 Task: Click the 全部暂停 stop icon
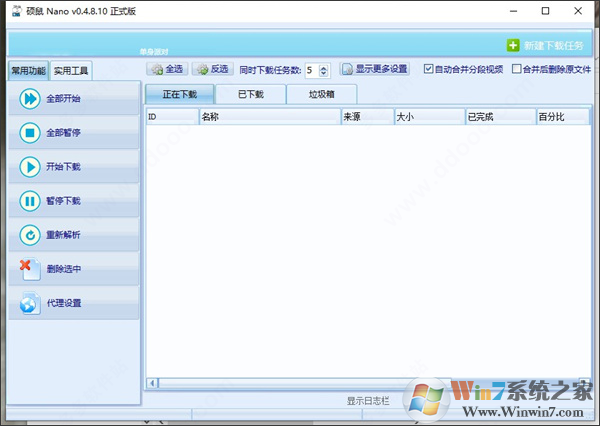30,133
